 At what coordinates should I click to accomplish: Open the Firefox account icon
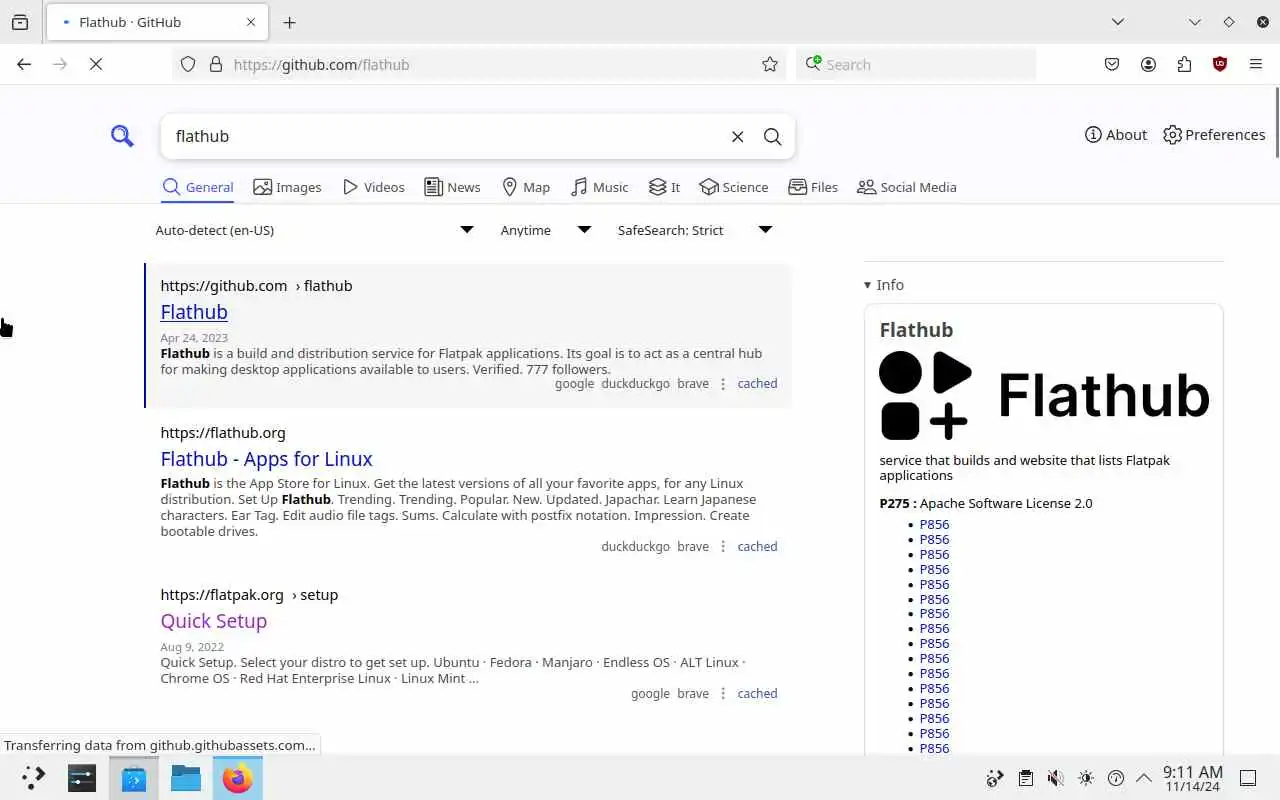point(1148,64)
